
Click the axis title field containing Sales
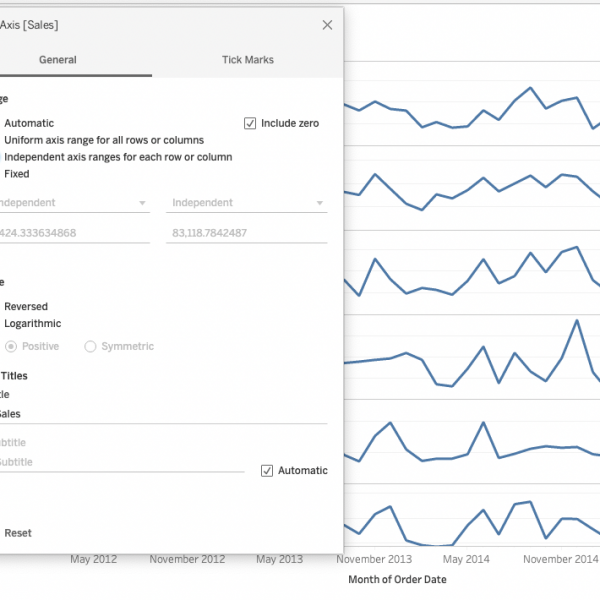[x=160, y=413]
